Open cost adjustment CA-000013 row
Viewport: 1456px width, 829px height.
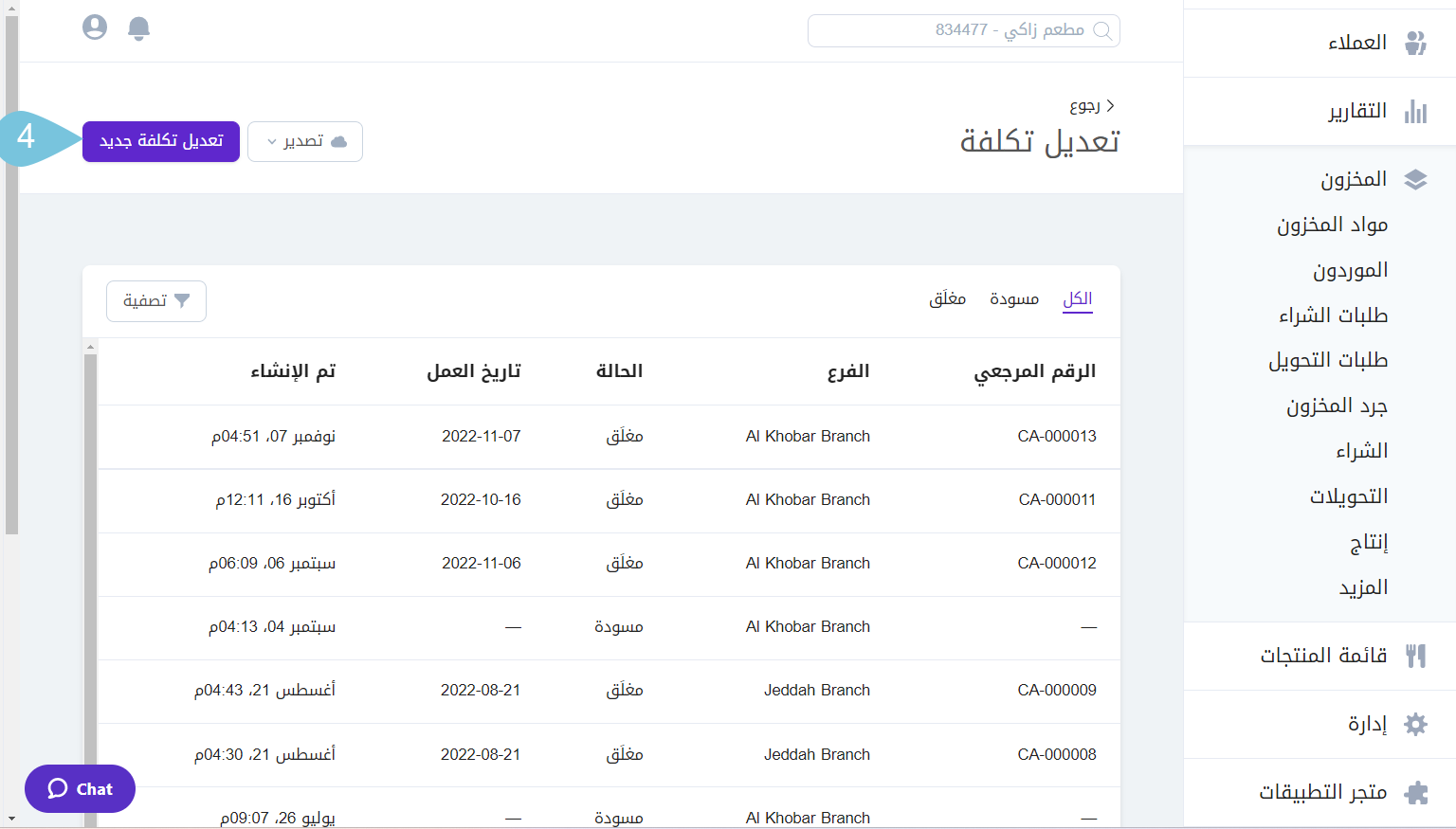pos(1056,437)
